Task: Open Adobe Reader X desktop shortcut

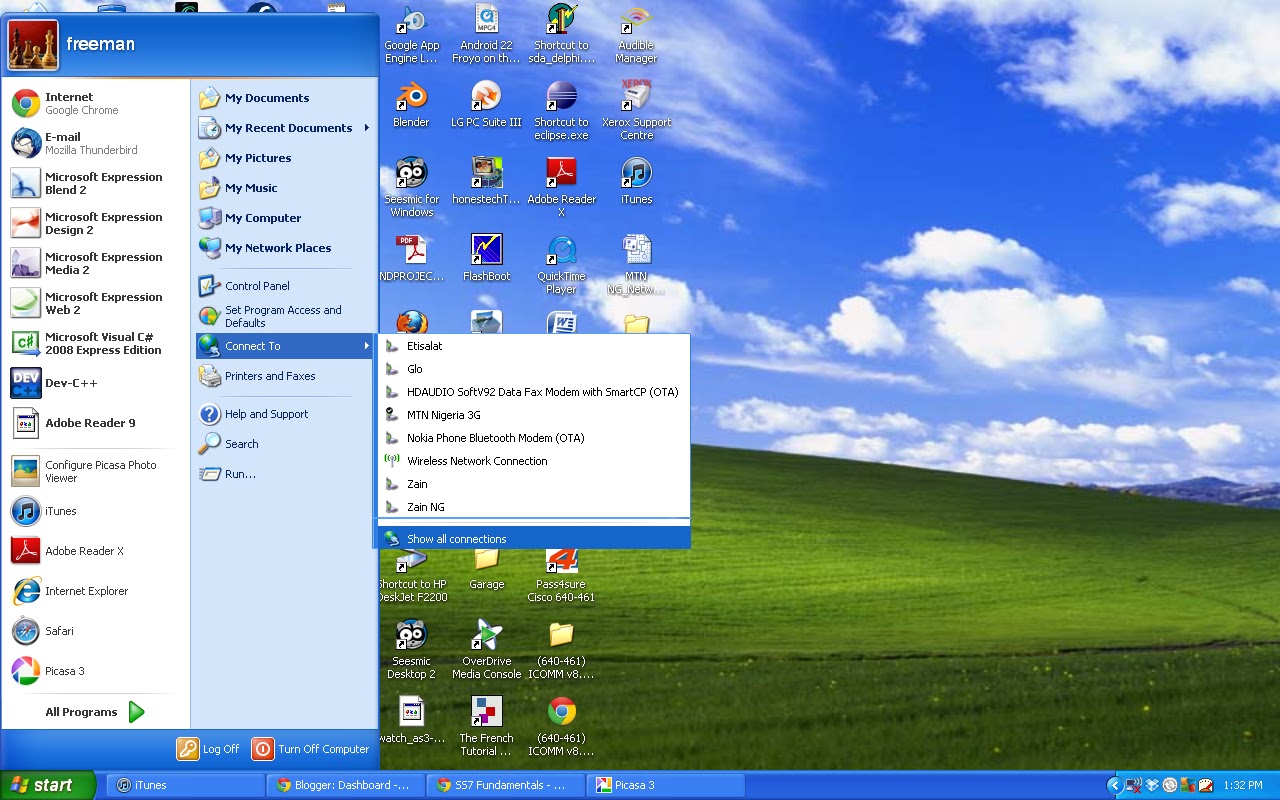Action: tap(561, 188)
